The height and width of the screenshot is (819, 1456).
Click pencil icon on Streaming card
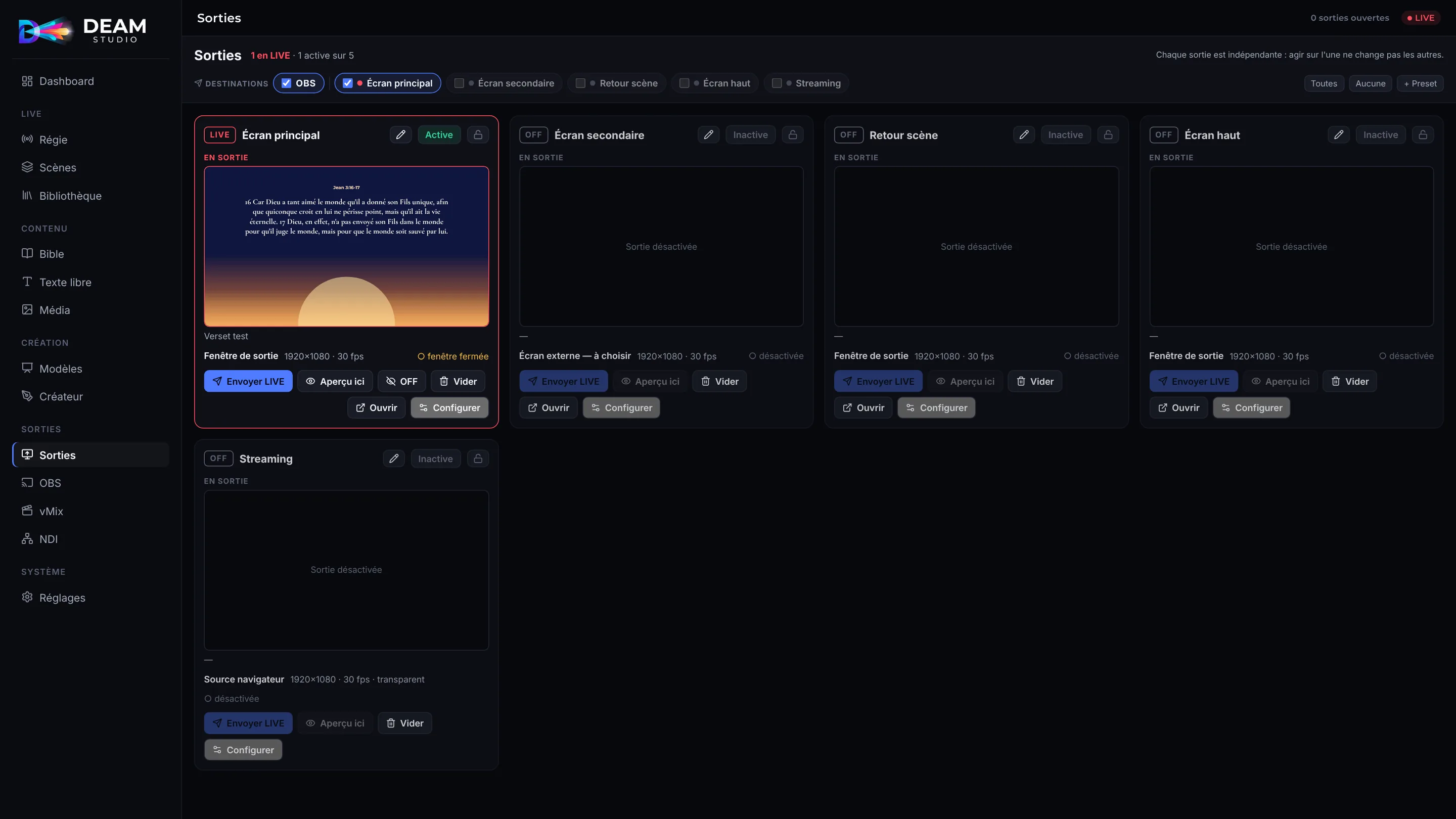(393, 459)
